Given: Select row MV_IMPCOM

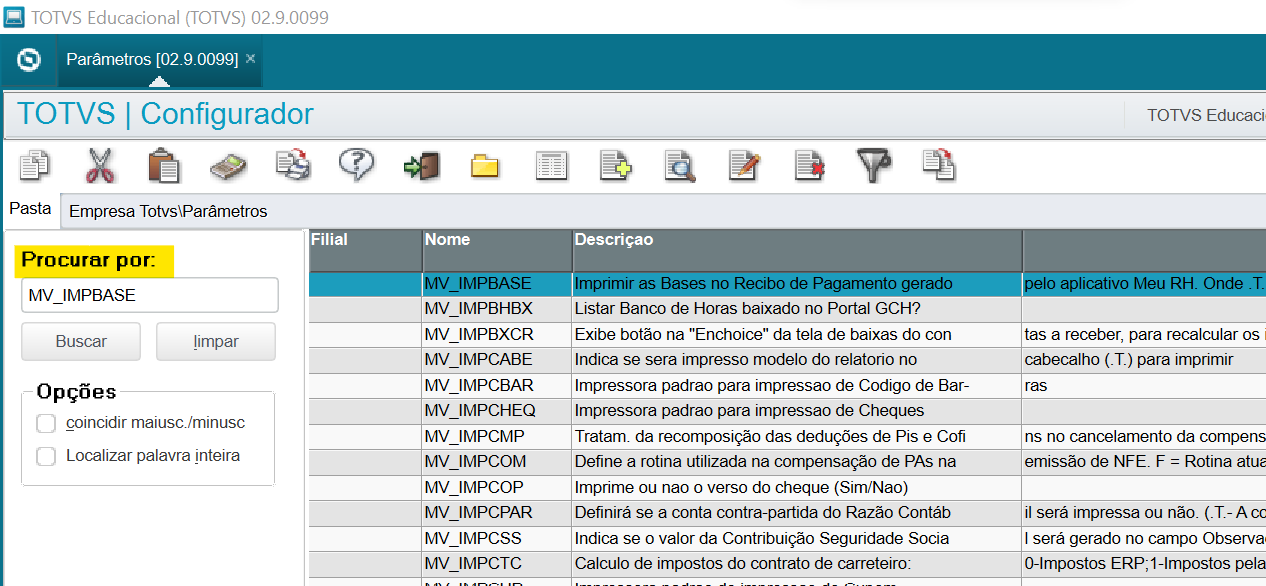Looking at the screenshot, I should coord(787,462).
